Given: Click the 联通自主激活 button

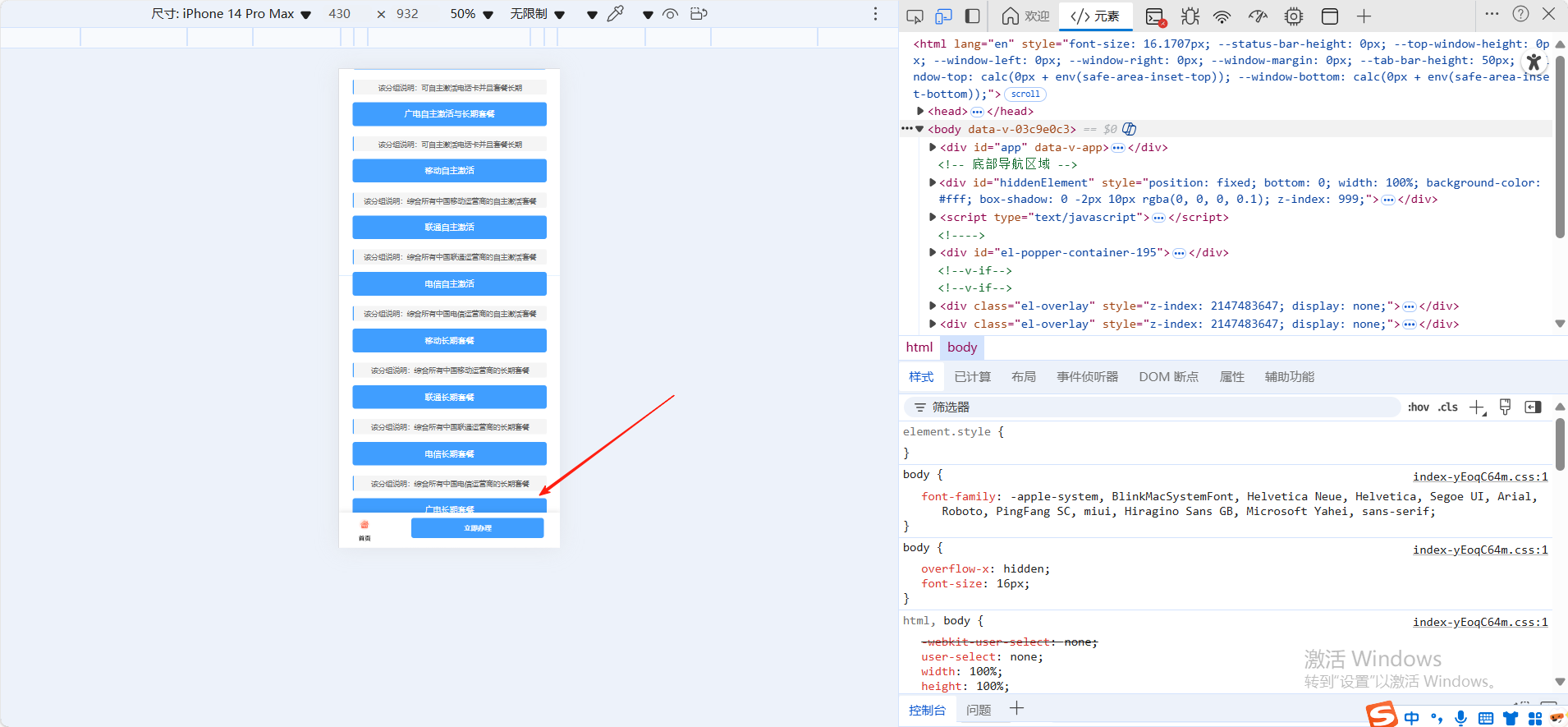Looking at the screenshot, I should [x=449, y=228].
